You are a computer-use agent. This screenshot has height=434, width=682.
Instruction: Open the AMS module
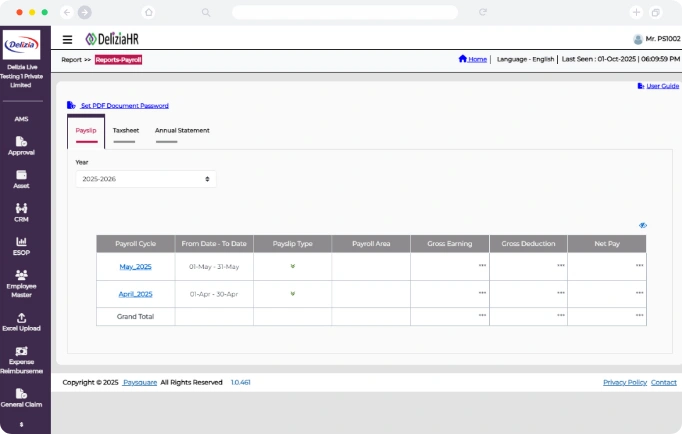(x=21, y=119)
